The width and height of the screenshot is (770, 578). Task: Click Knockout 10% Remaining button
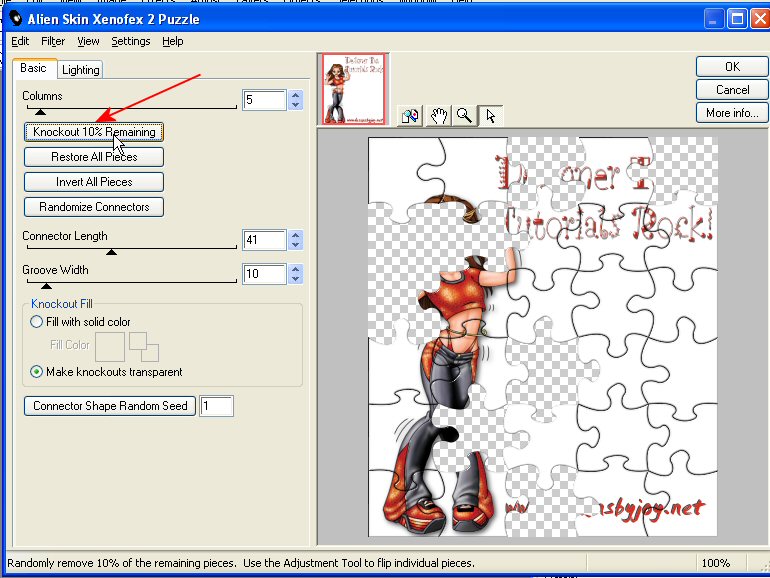(94, 132)
